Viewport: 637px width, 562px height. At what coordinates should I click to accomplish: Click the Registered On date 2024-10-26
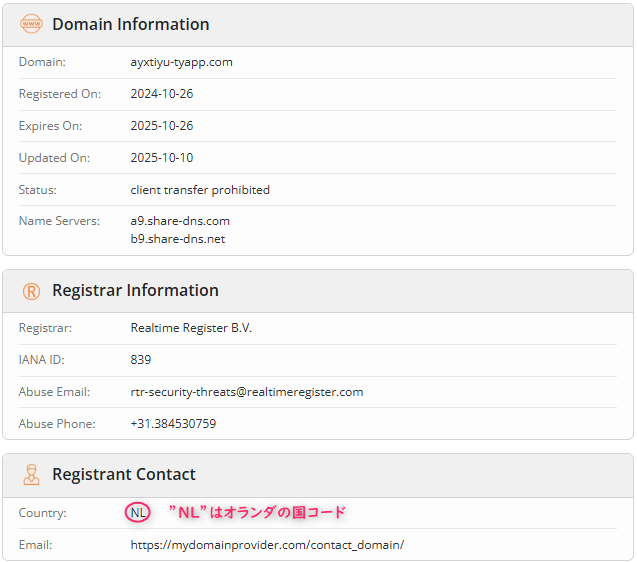pos(161,94)
